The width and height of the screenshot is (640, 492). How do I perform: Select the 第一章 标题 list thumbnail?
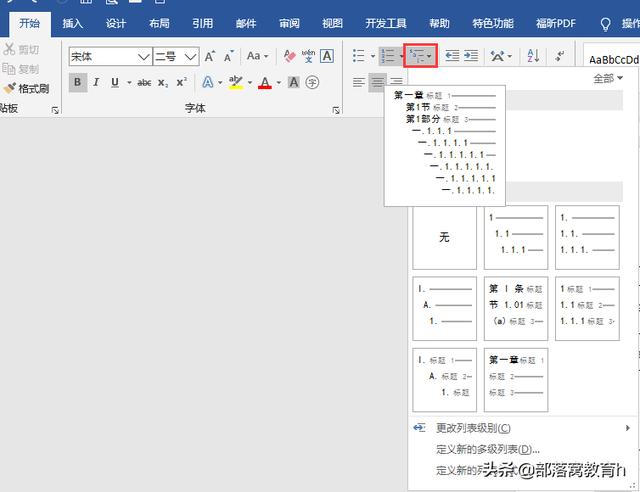tap(516, 380)
